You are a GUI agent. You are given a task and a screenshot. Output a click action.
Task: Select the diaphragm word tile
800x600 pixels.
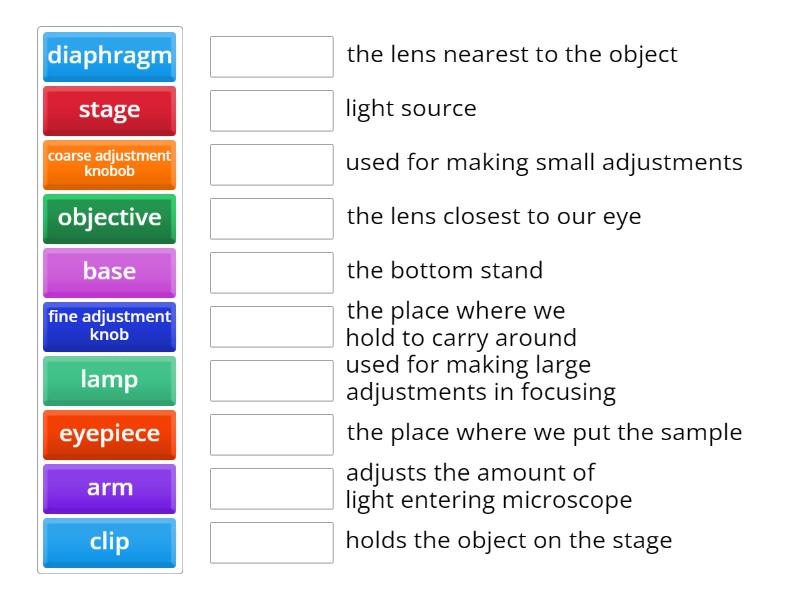[109, 57]
